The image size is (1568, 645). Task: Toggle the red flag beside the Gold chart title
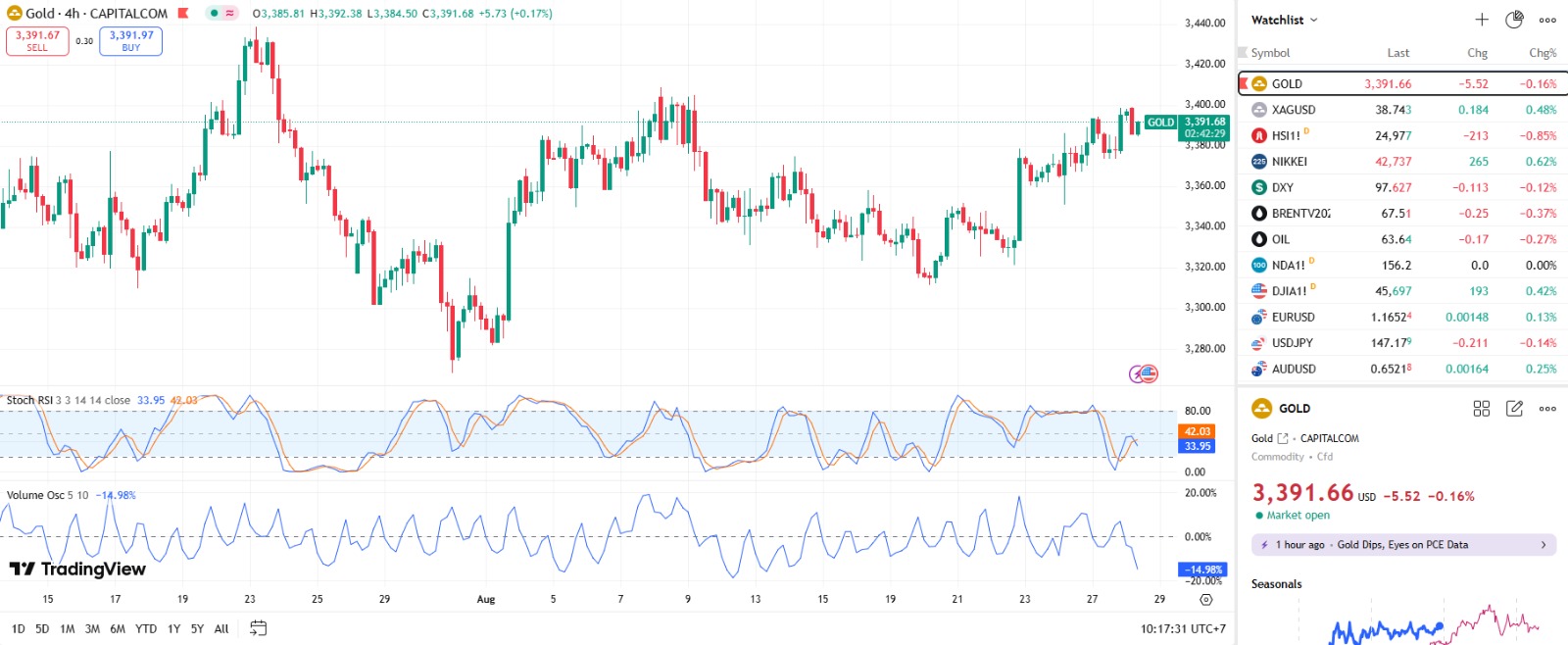point(183,14)
